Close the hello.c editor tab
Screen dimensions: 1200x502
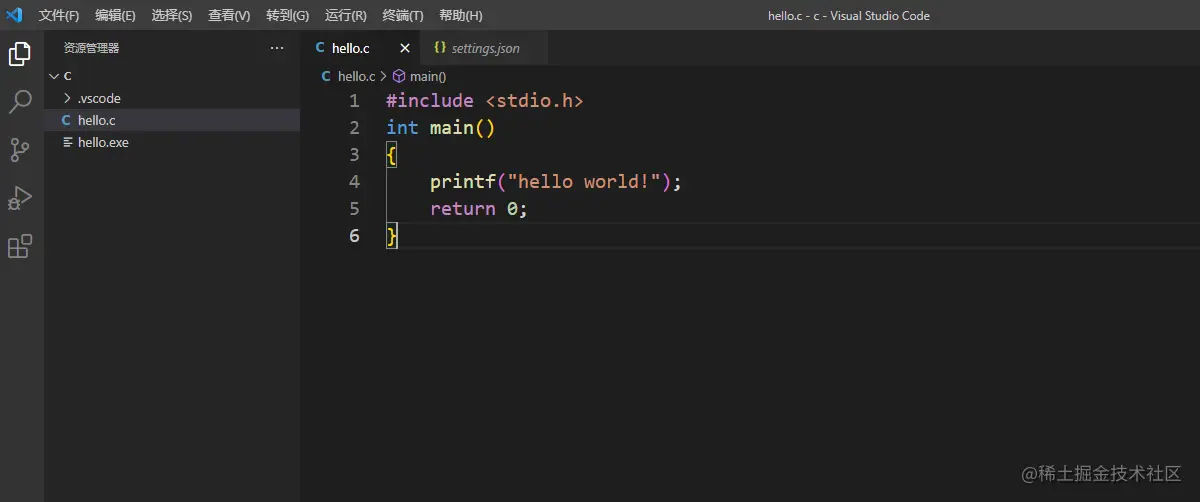405,48
